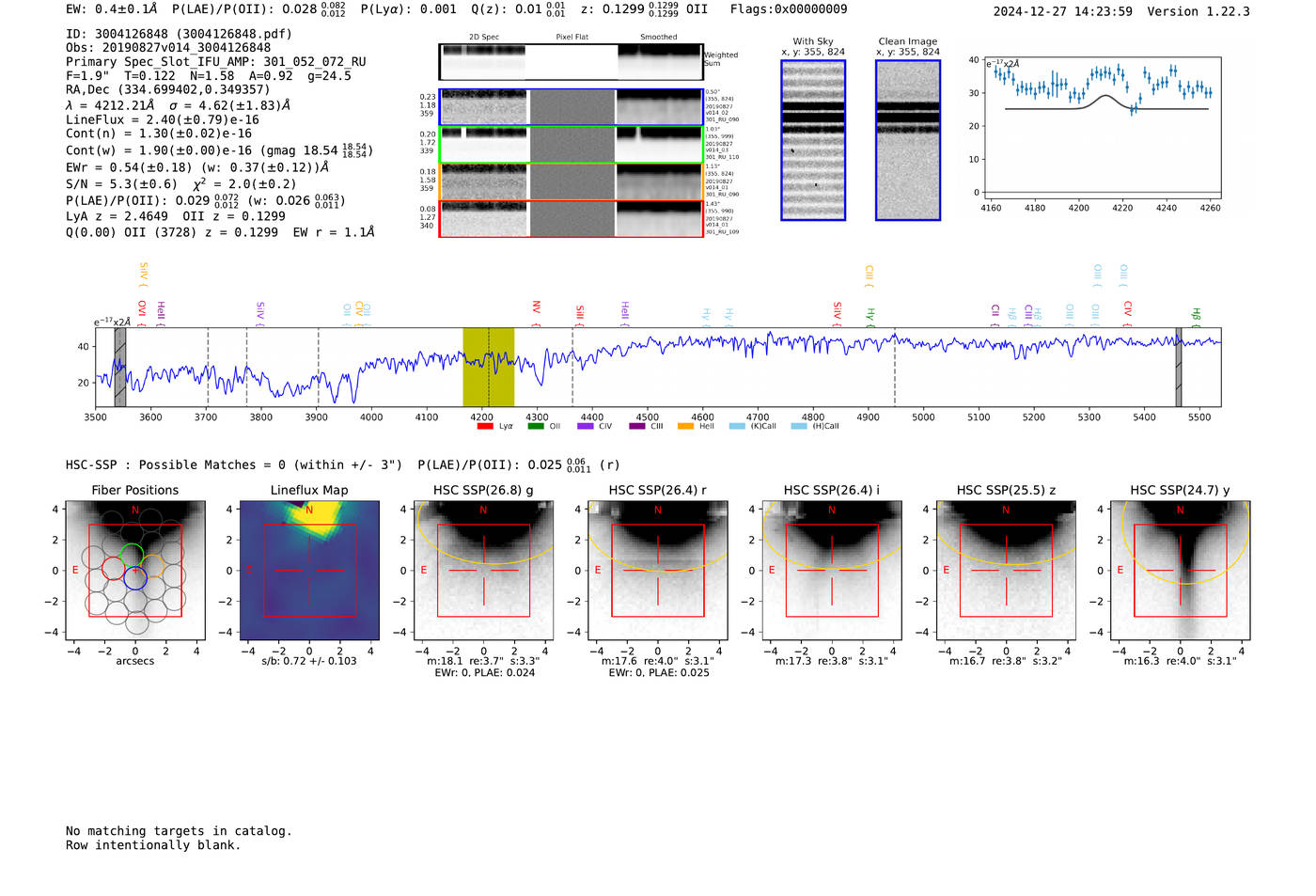Screen dimensions: 1316x896
Task: Open the HSC SSP(26.4) r image
Action: tap(658, 571)
